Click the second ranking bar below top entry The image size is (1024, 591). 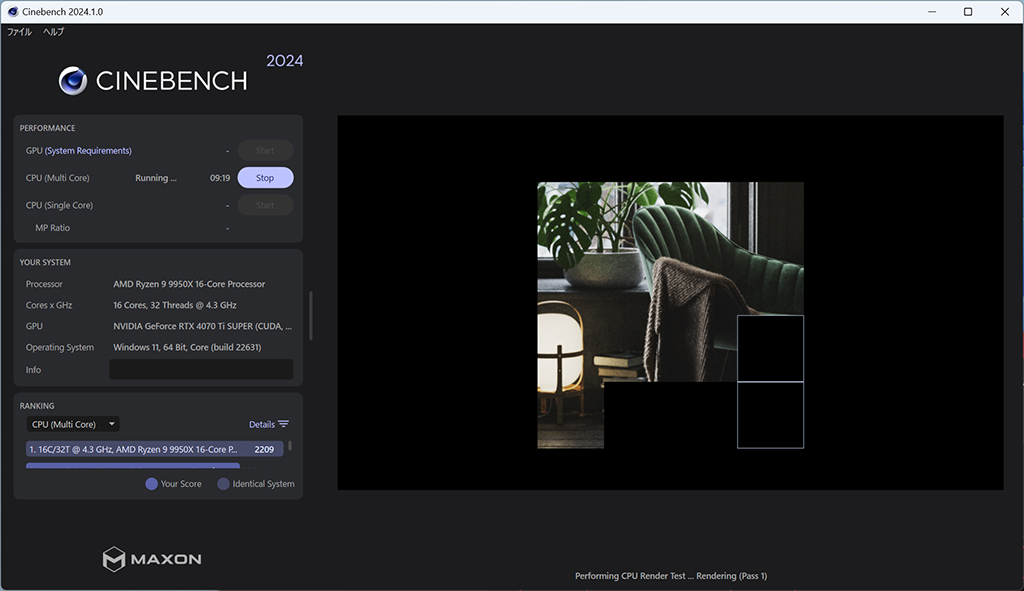[133, 466]
